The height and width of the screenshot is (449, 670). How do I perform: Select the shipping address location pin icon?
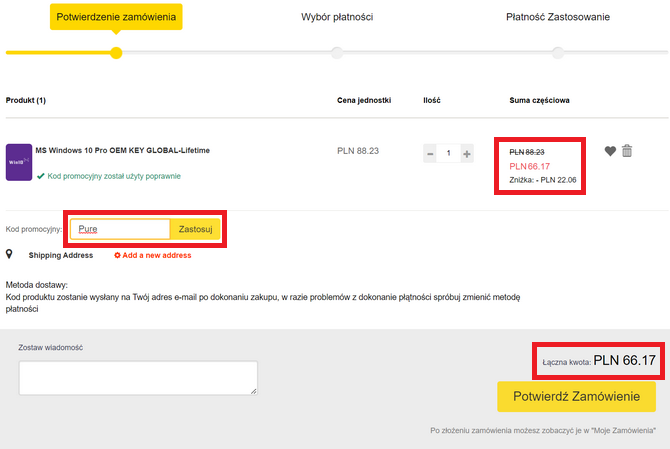tap(9, 254)
